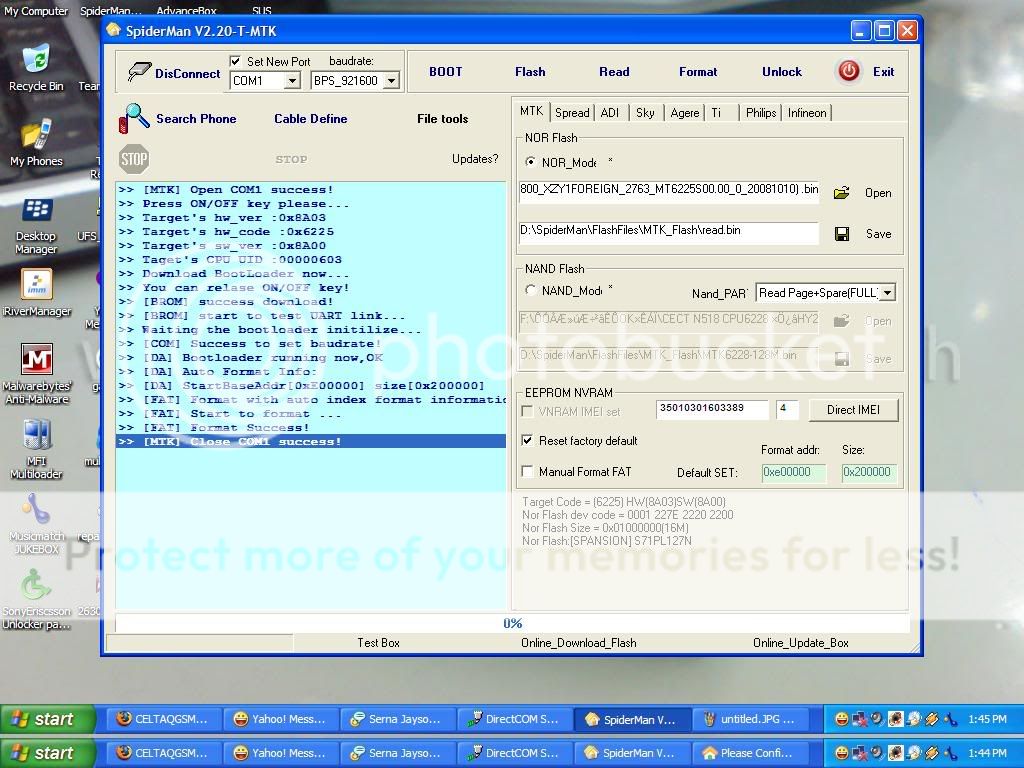This screenshot has width=1024, height=768.
Task: Click Online_Download_Flash status entry
Action: [578, 643]
